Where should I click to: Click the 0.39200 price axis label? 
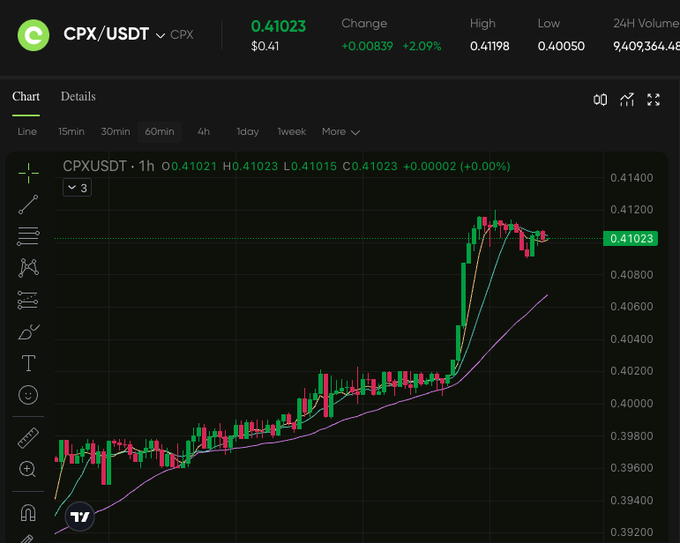coord(631,532)
